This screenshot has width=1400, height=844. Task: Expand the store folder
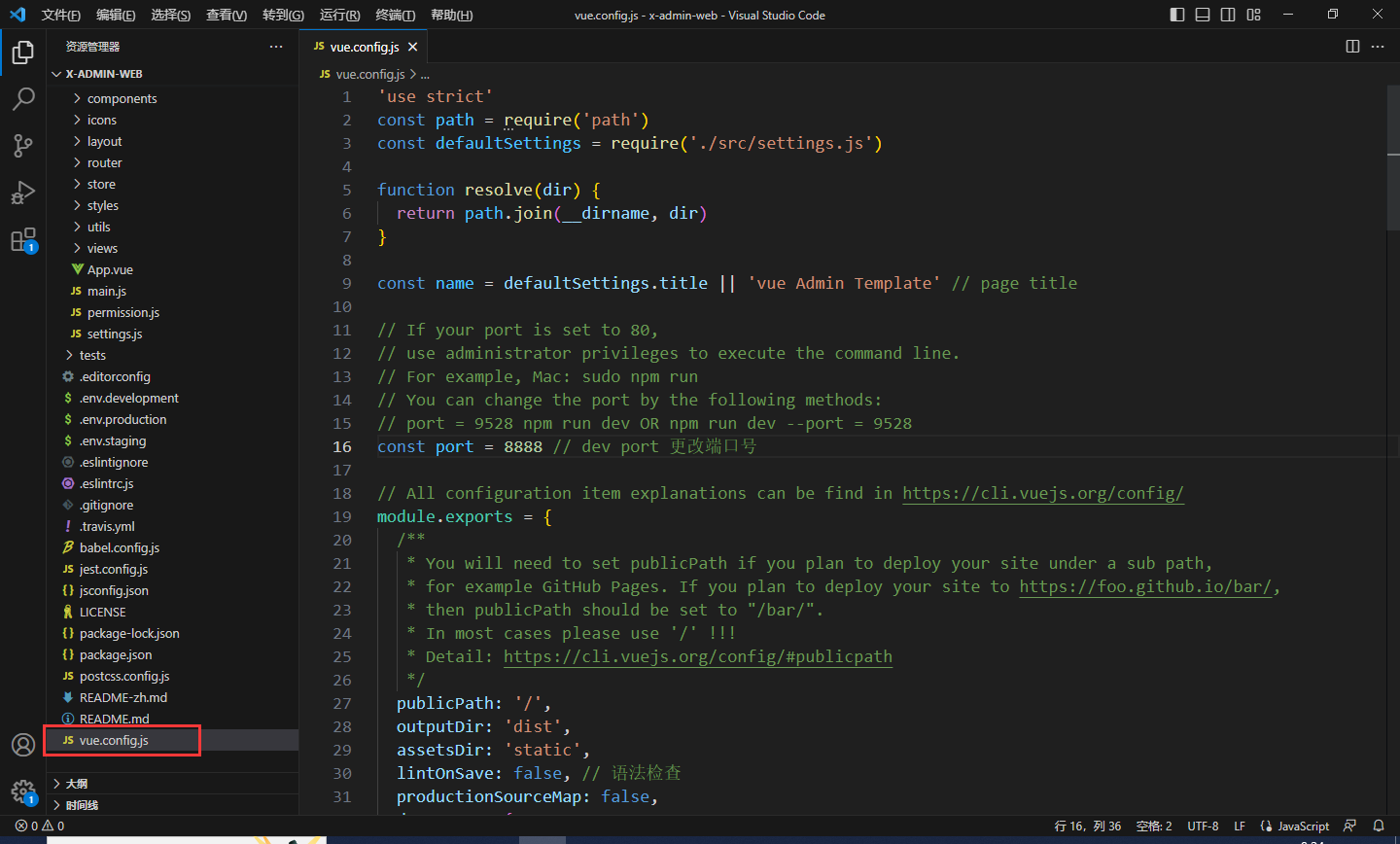[x=172, y=184]
